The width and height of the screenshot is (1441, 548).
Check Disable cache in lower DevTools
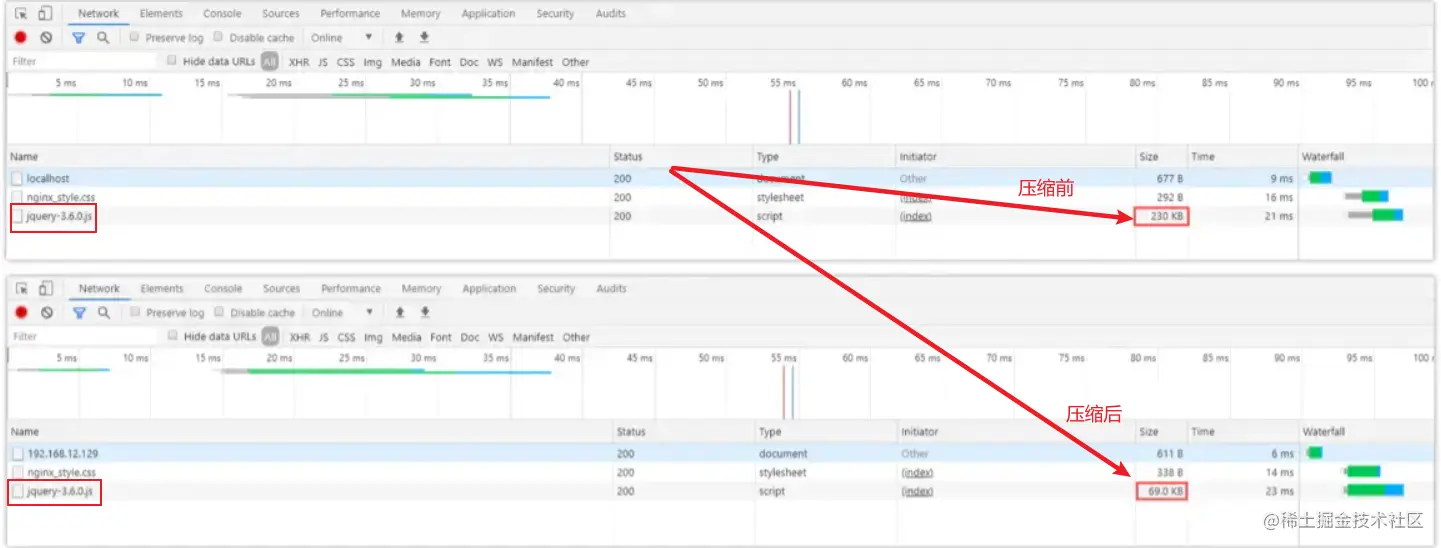click(x=219, y=312)
